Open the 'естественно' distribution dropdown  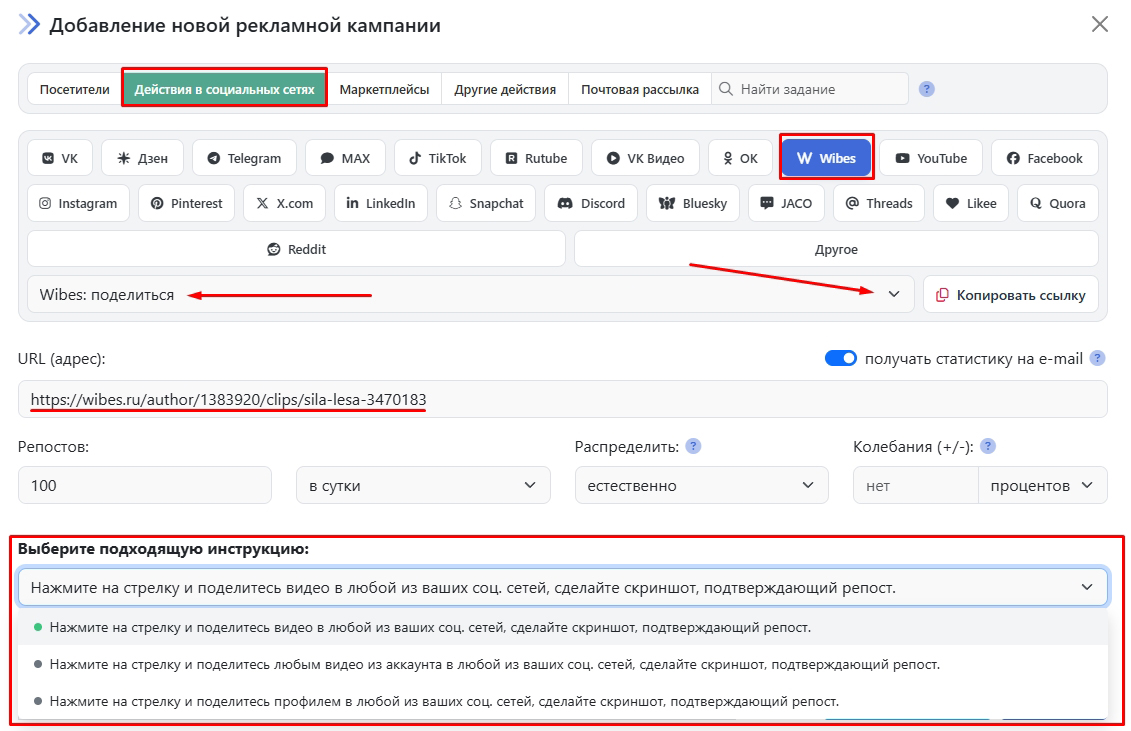pyautogui.click(x=700, y=485)
